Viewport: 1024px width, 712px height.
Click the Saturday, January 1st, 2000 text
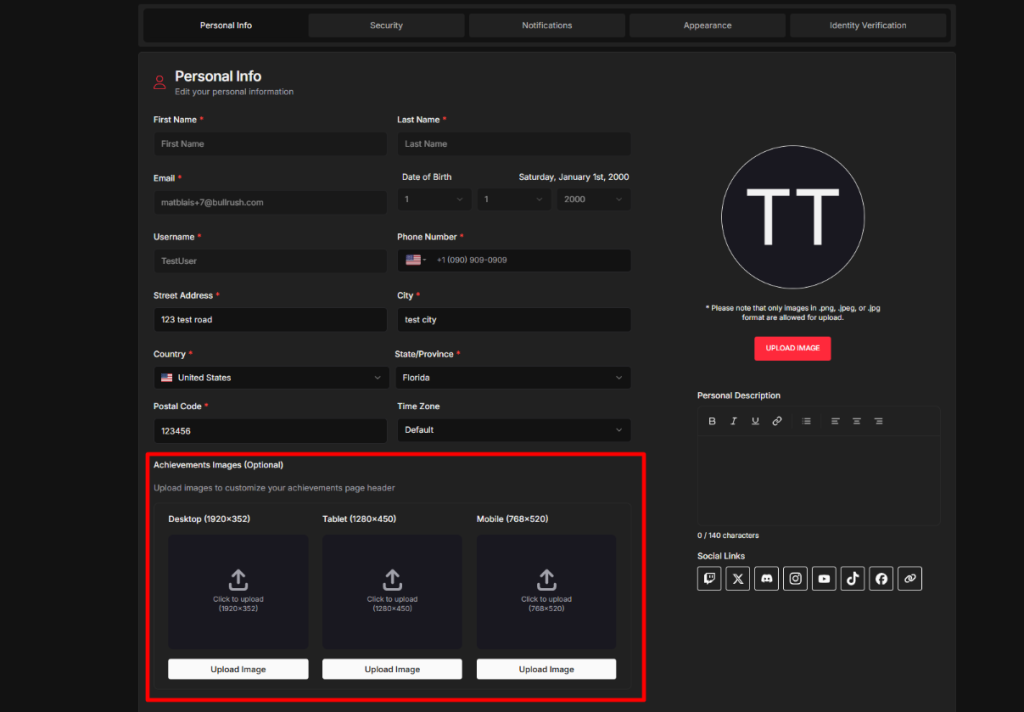point(574,177)
